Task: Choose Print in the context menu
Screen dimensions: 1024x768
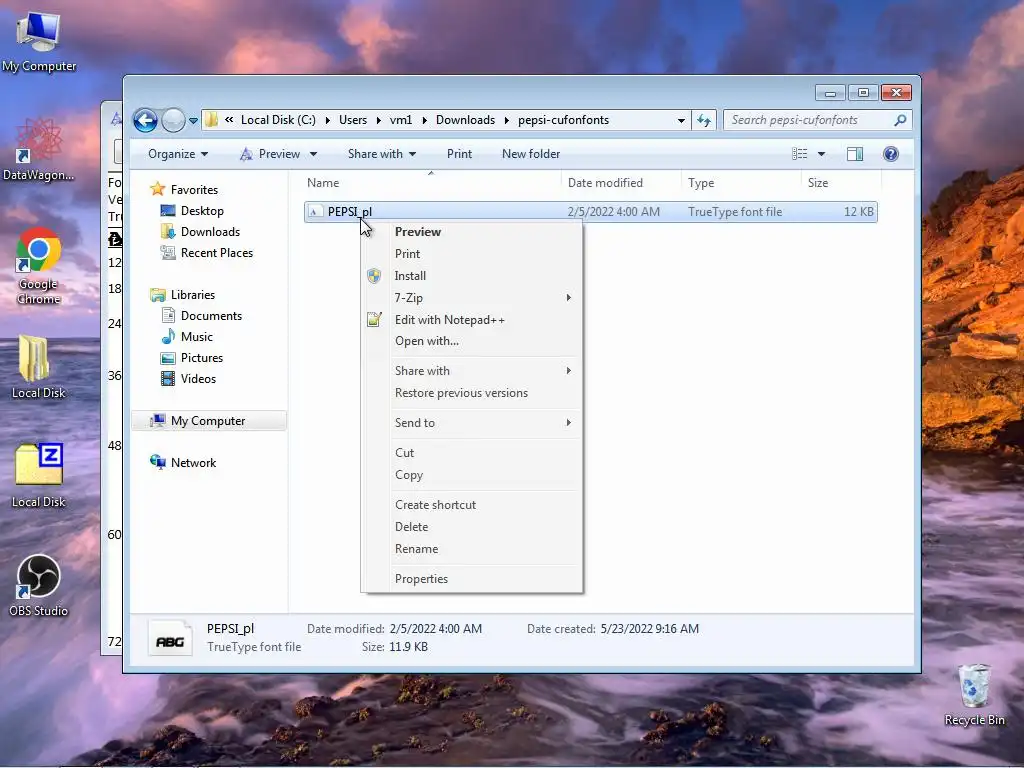Action: coord(472,254)
